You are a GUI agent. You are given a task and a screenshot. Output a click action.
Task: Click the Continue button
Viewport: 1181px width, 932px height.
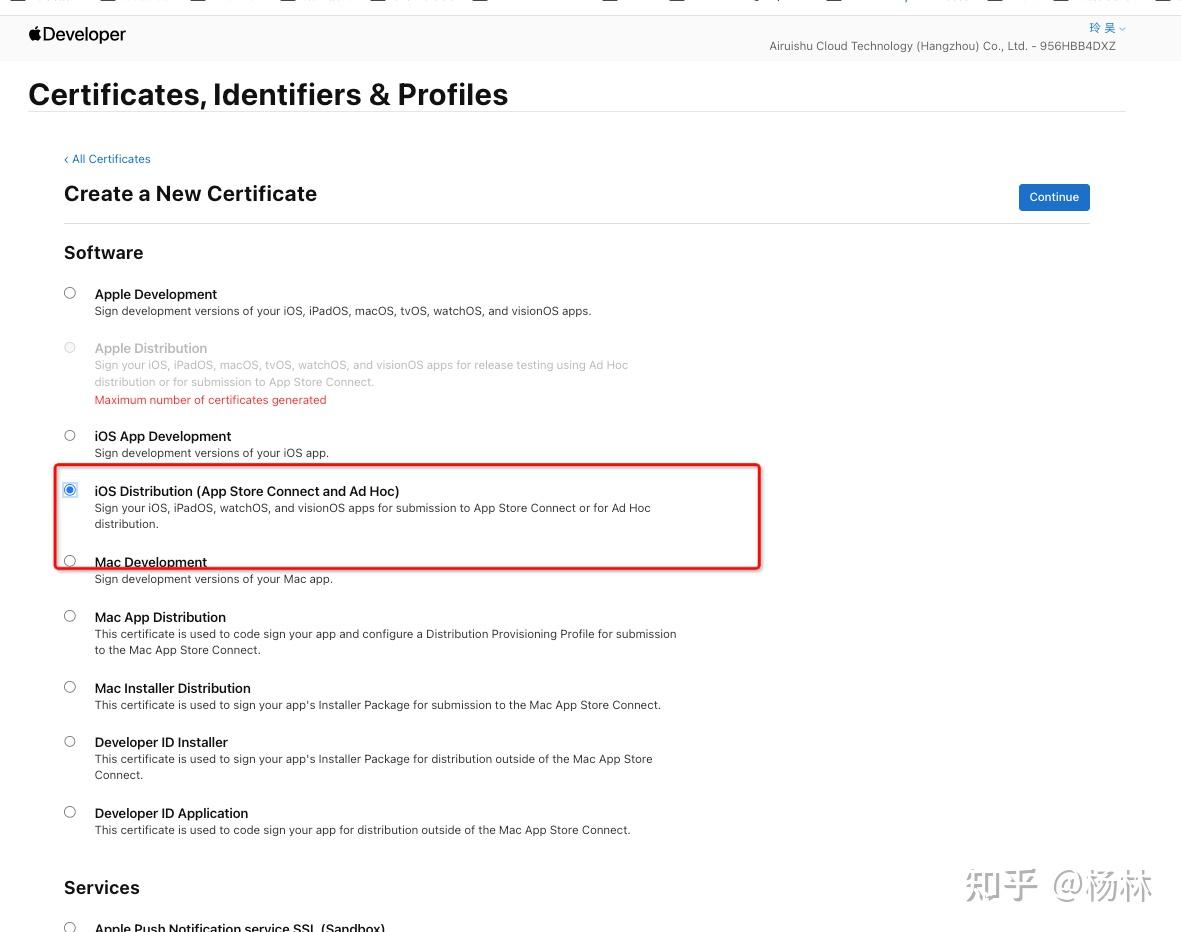click(1054, 197)
